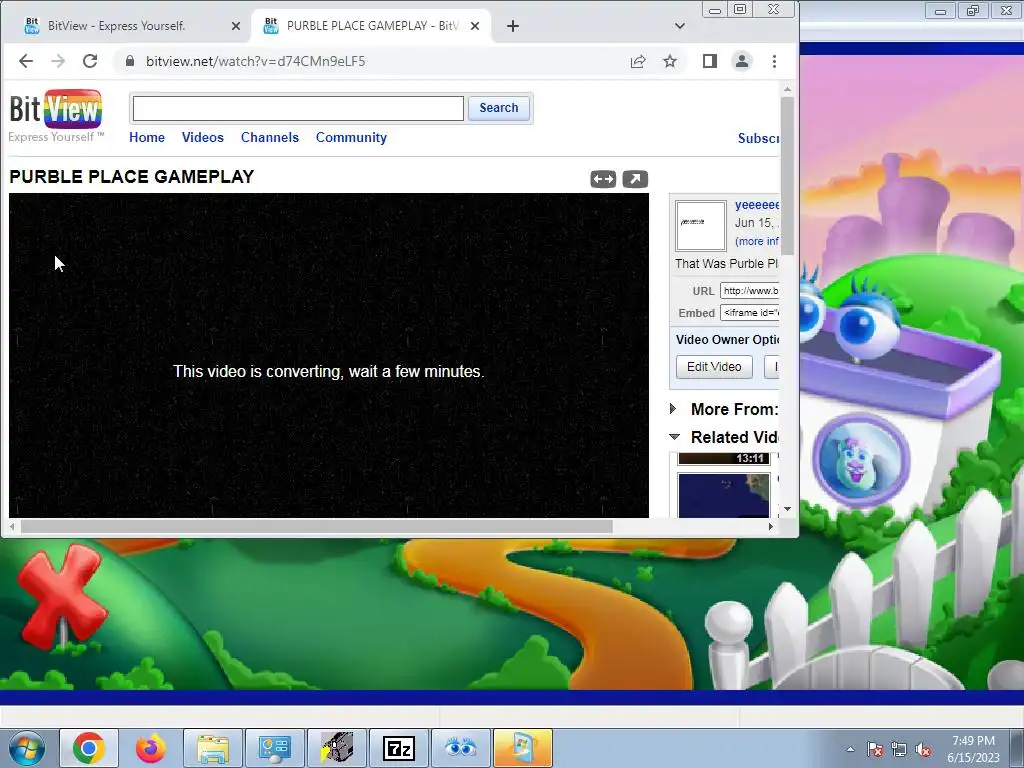Open the Channels menu link
The width and height of the screenshot is (1024, 768).
tap(270, 137)
